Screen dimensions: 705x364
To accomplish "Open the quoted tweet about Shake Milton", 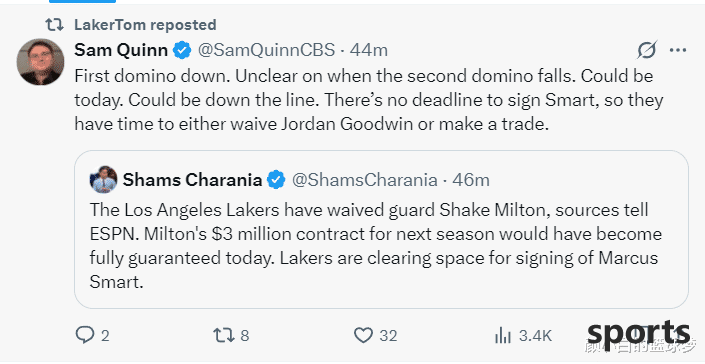I will [x=381, y=230].
